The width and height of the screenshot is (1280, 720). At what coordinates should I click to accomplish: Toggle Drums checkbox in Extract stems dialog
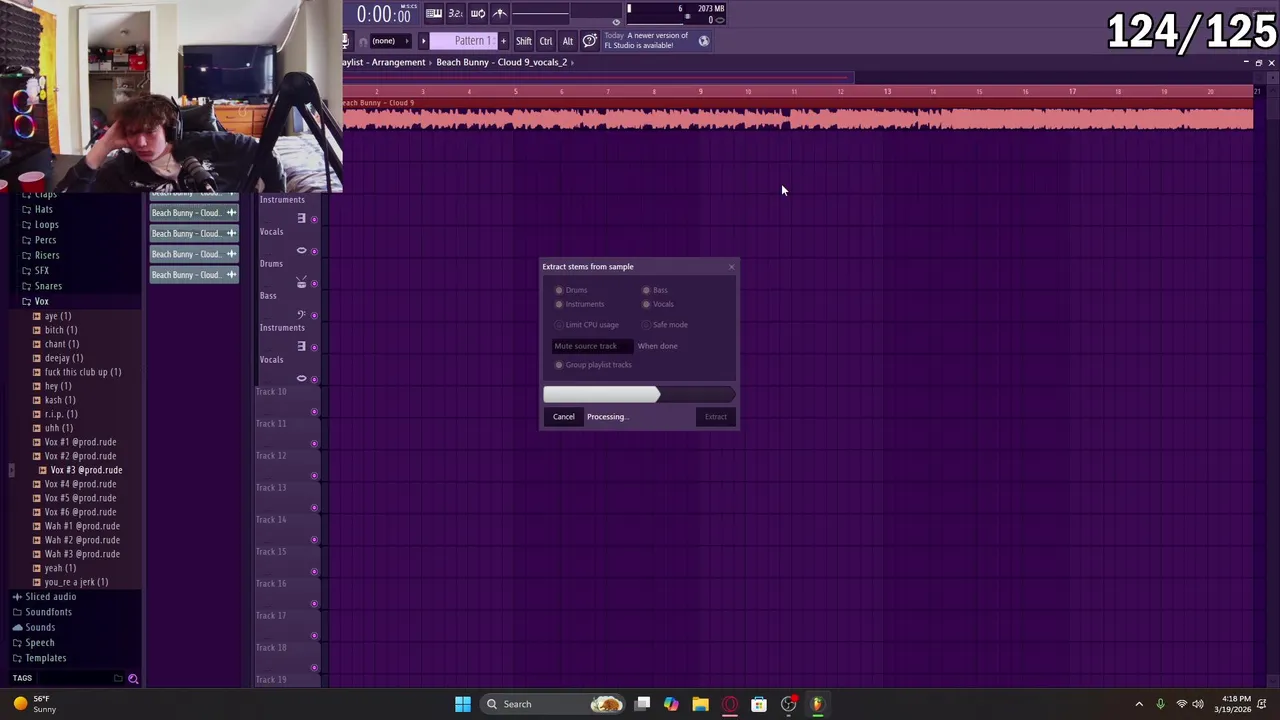coord(559,290)
